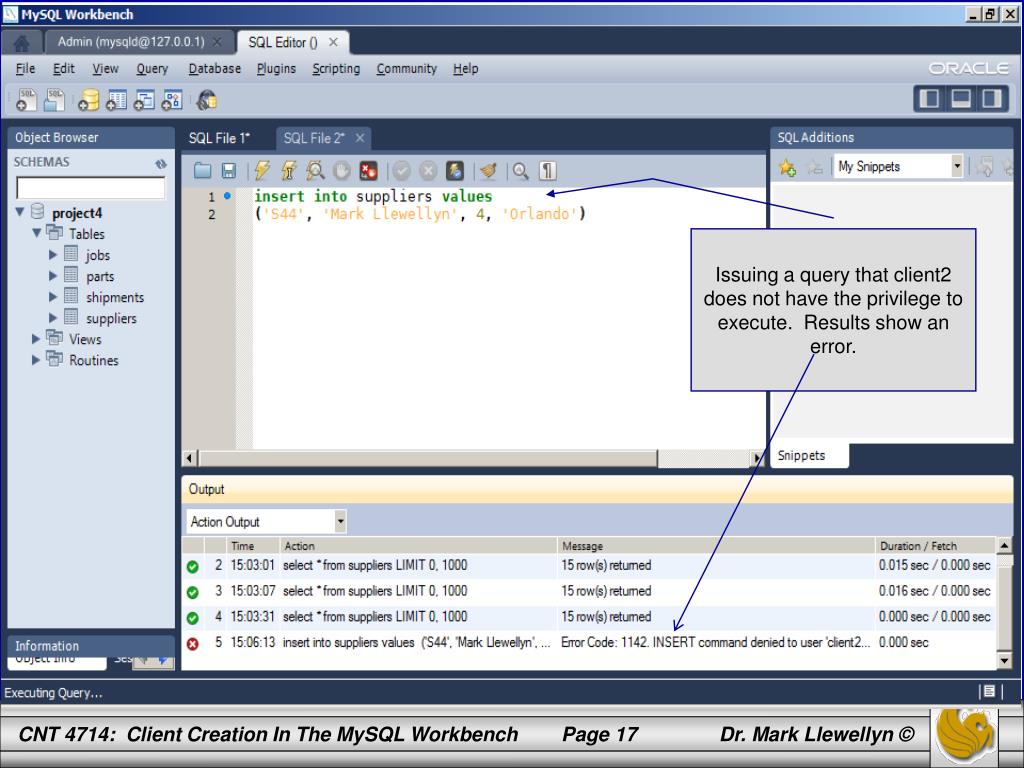
Task: Open SQL script file icon in main toolbar
Action: point(54,100)
